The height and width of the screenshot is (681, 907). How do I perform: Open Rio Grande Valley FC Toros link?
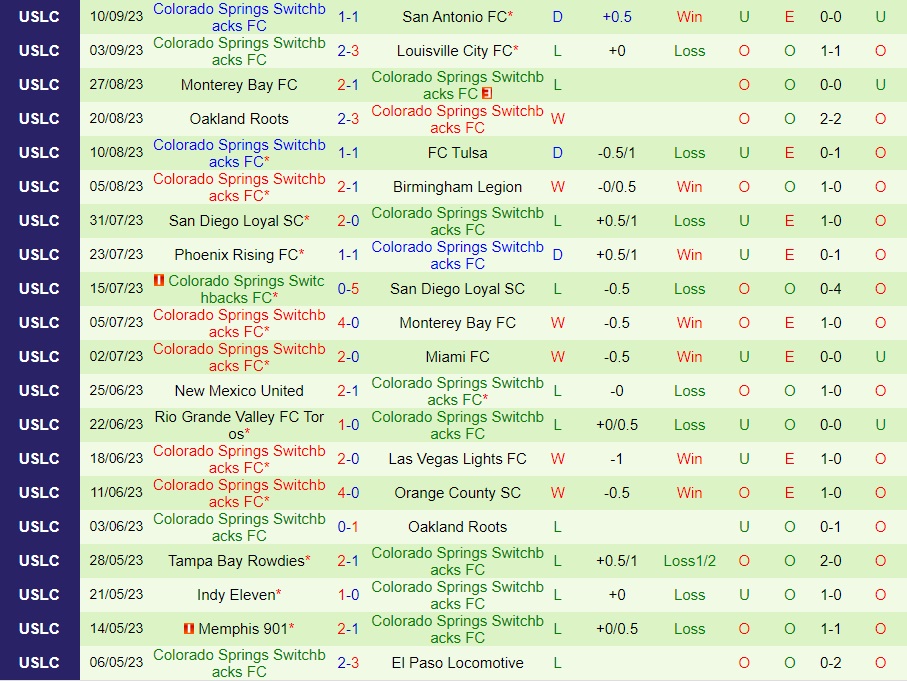pyautogui.click(x=239, y=425)
